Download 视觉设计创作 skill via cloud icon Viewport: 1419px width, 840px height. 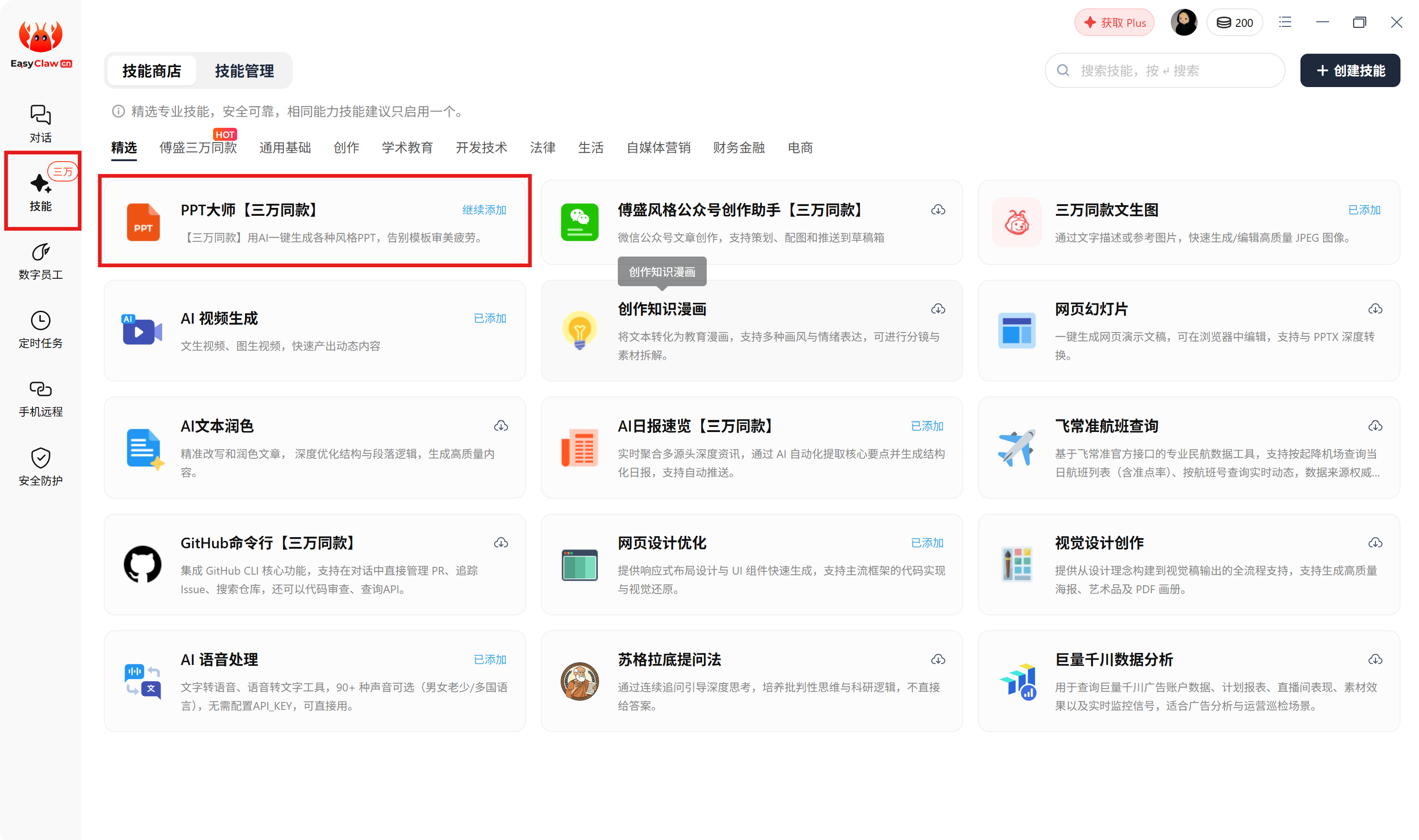[1375, 543]
